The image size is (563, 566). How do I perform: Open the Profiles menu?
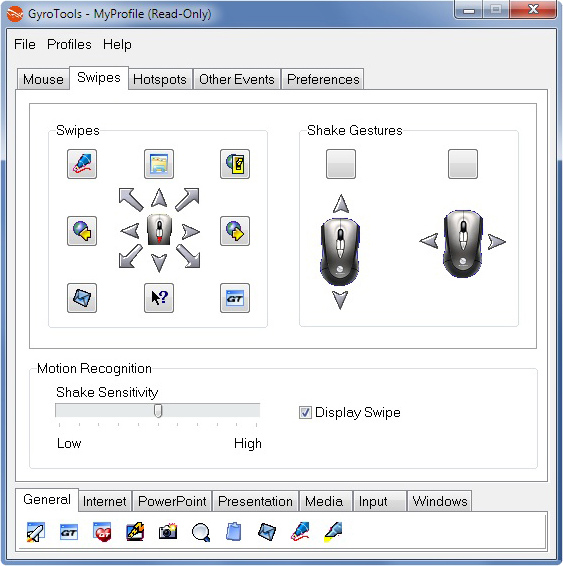tap(69, 44)
